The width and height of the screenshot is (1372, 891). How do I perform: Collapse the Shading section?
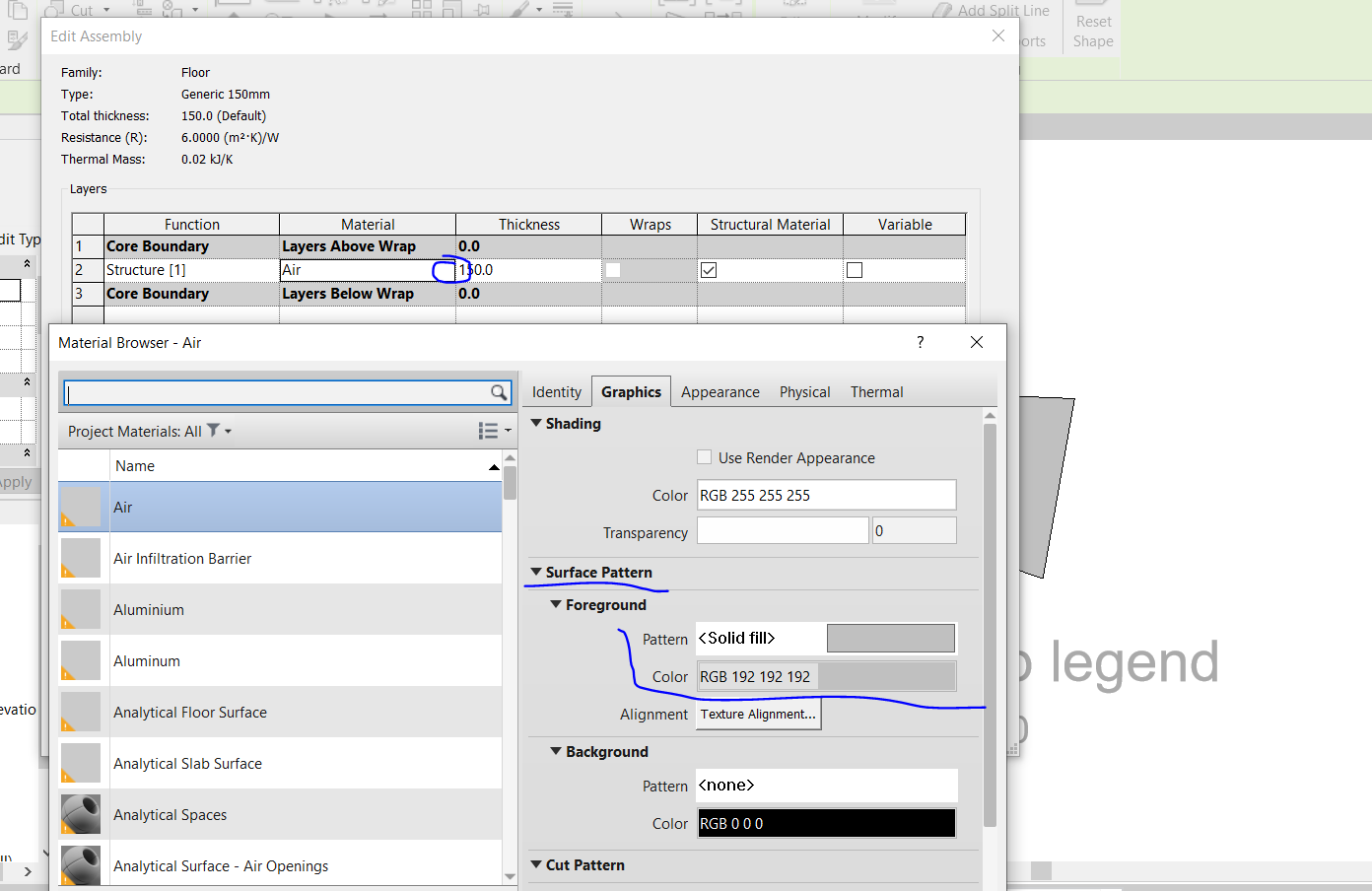point(536,423)
